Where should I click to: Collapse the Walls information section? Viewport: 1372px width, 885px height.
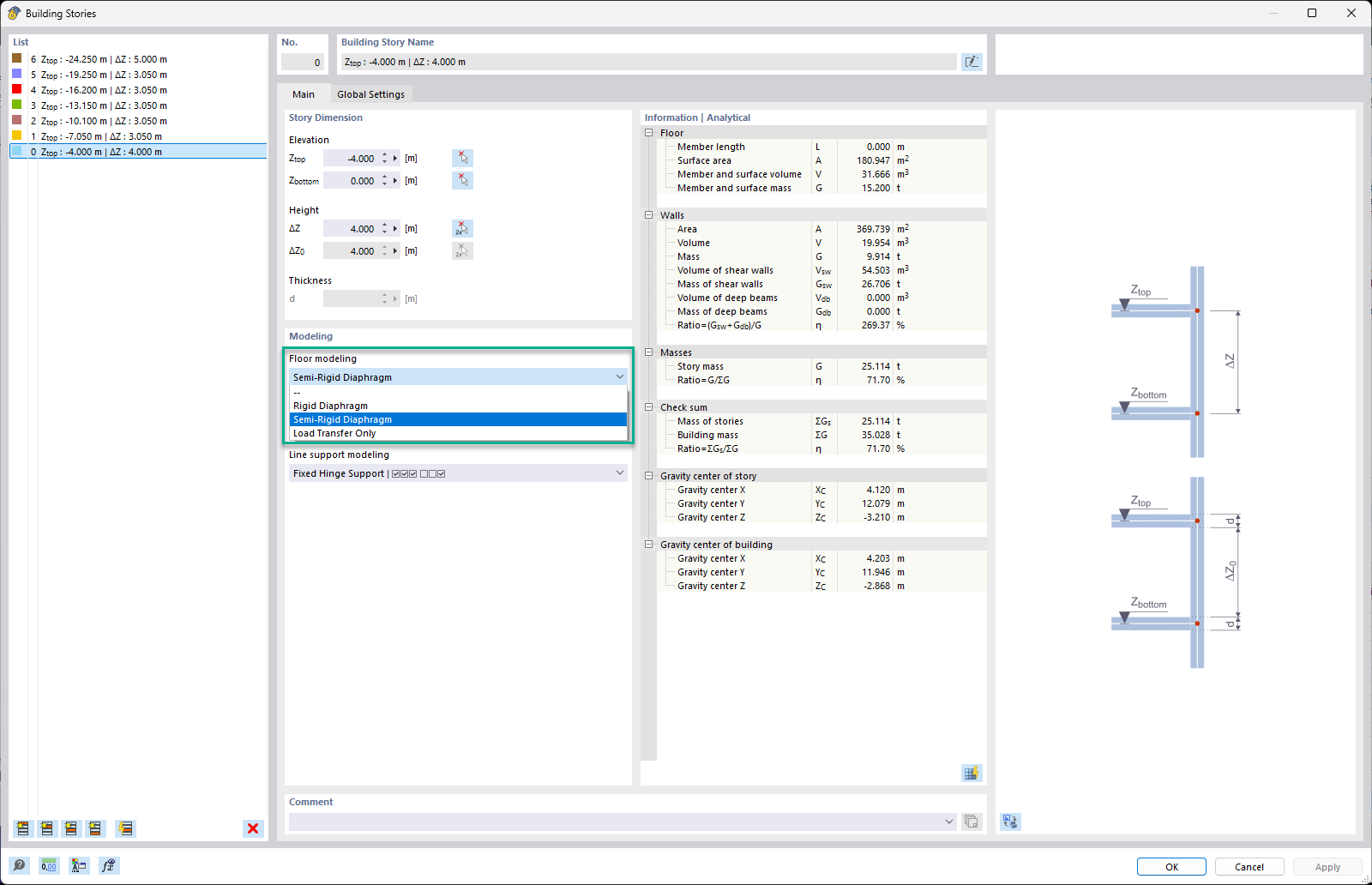[649, 214]
